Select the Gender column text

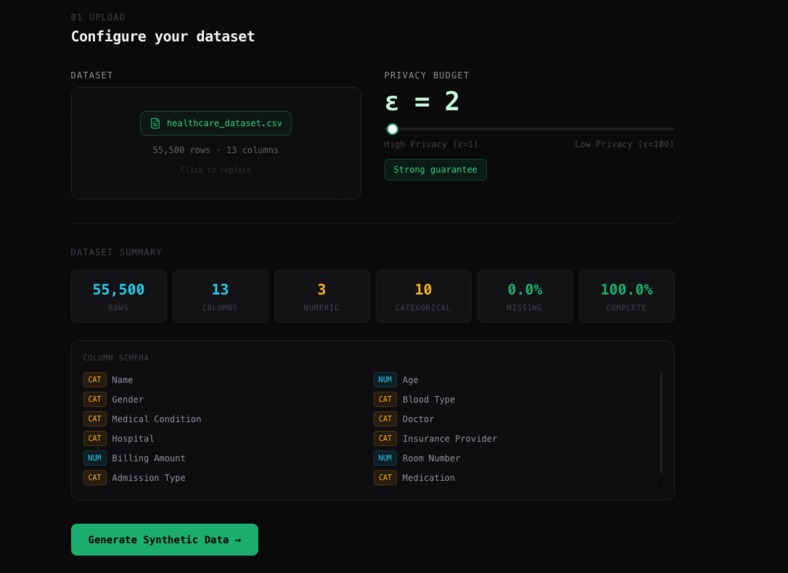[128, 400]
